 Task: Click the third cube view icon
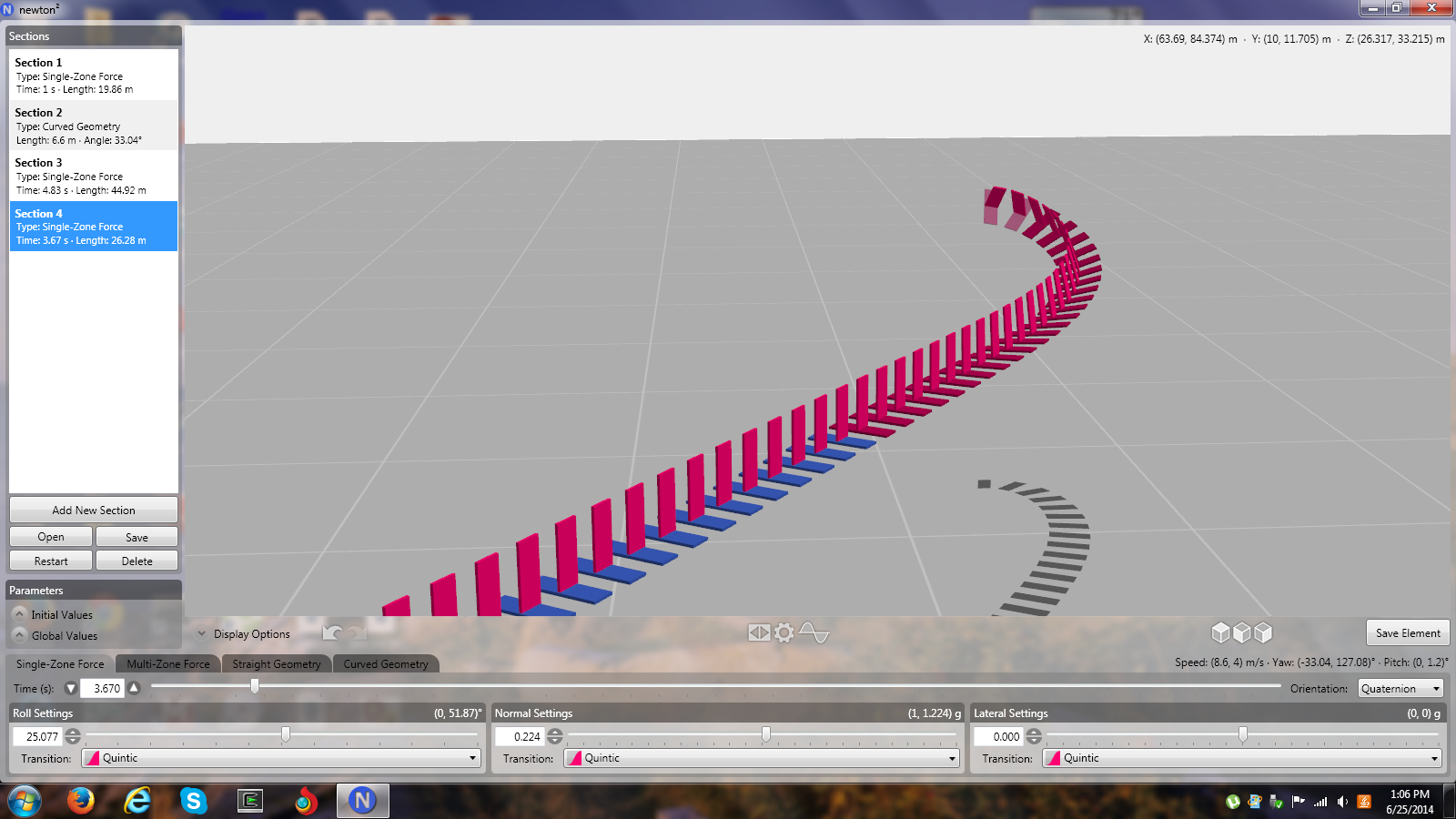1263,632
